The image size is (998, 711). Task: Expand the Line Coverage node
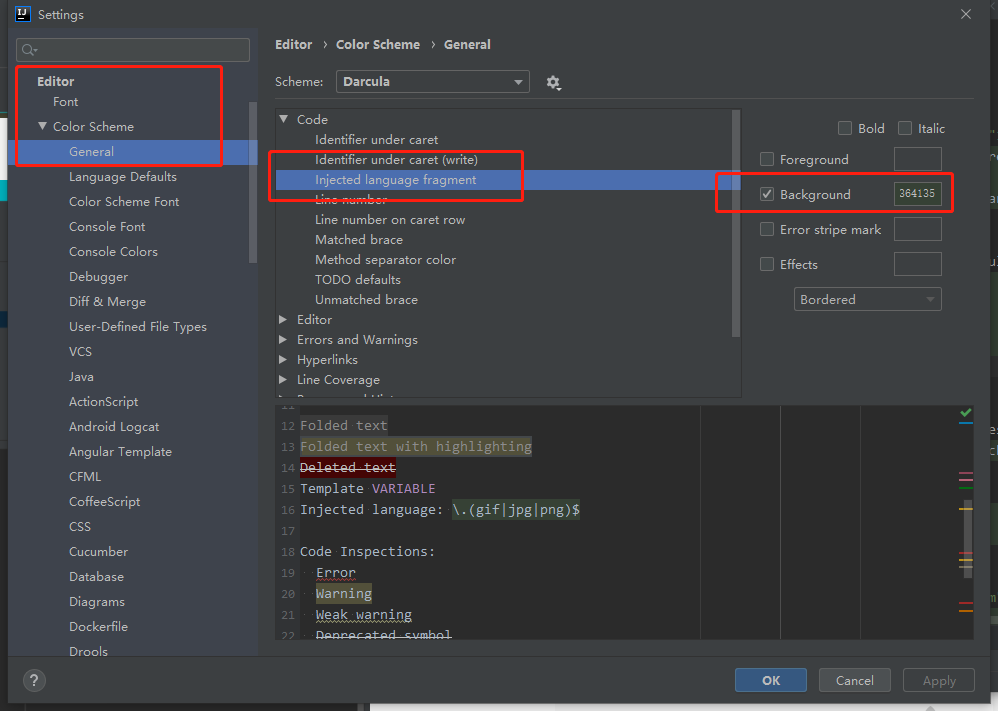[x=283, y=379]
